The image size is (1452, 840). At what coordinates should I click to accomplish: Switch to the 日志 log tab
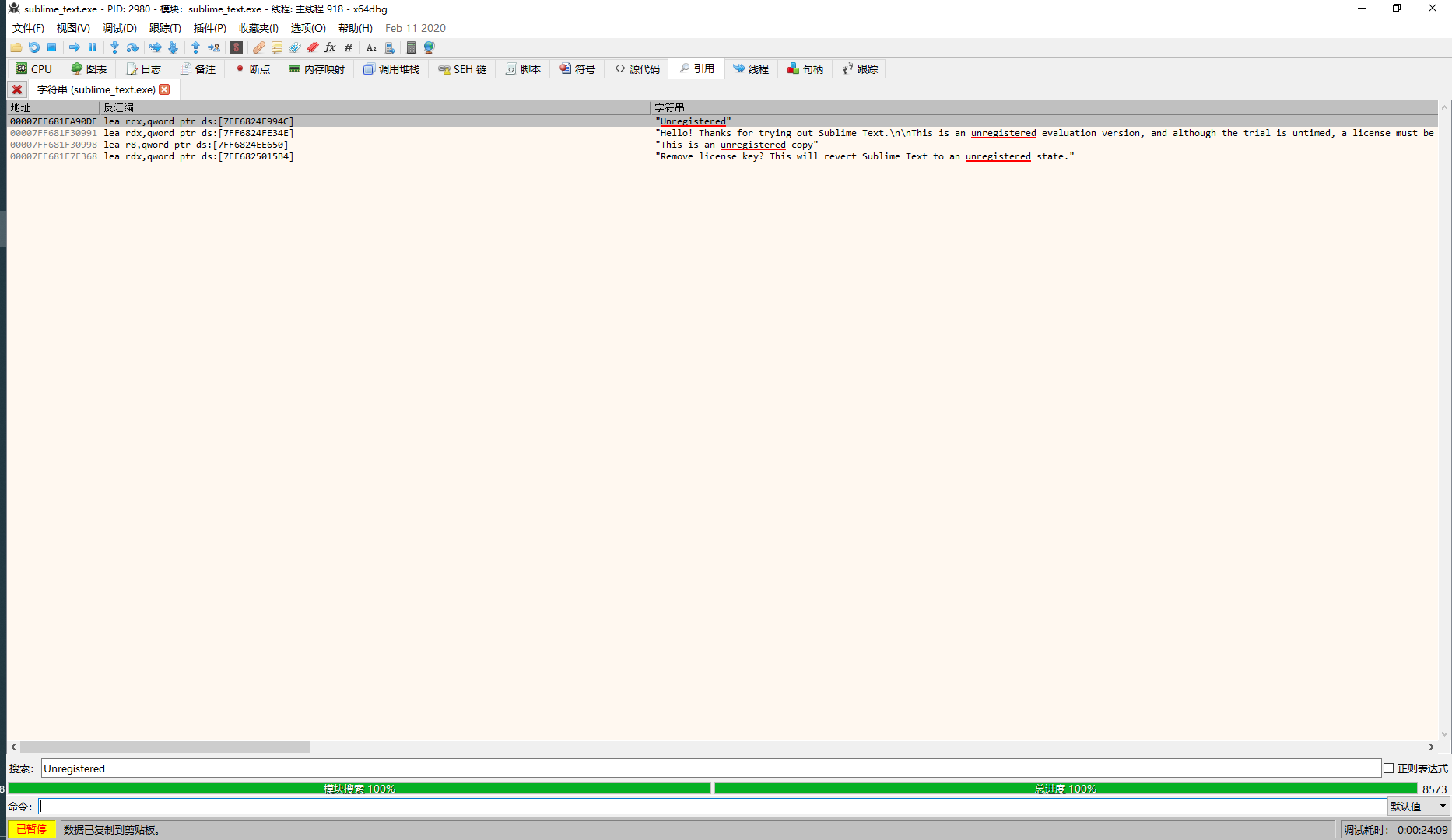pyautogui.click(x=144, y=69)
